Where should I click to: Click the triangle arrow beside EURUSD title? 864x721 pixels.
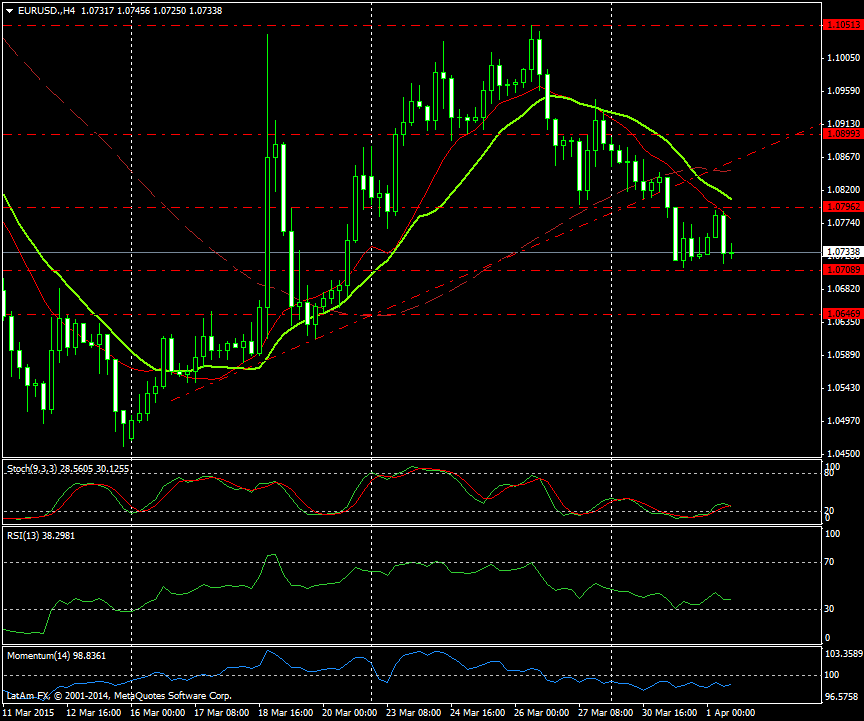coord(9,10)
